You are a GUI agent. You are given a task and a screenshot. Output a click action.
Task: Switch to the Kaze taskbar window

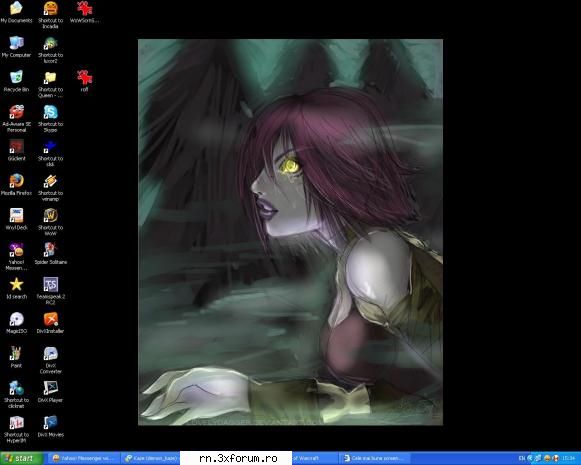point(151,458)
